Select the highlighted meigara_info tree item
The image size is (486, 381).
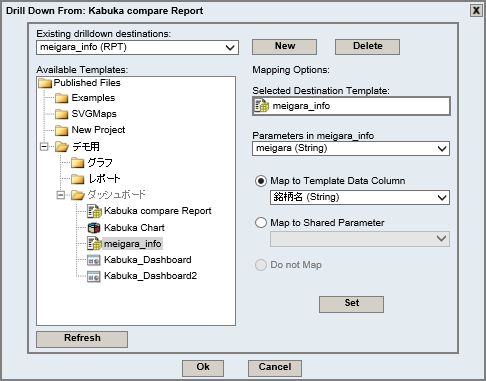point(132,244)
